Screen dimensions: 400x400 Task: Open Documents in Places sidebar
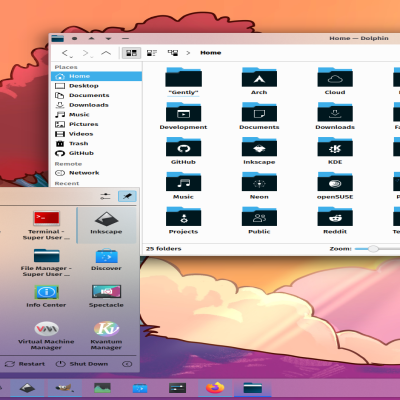click(x=96, y=95)
